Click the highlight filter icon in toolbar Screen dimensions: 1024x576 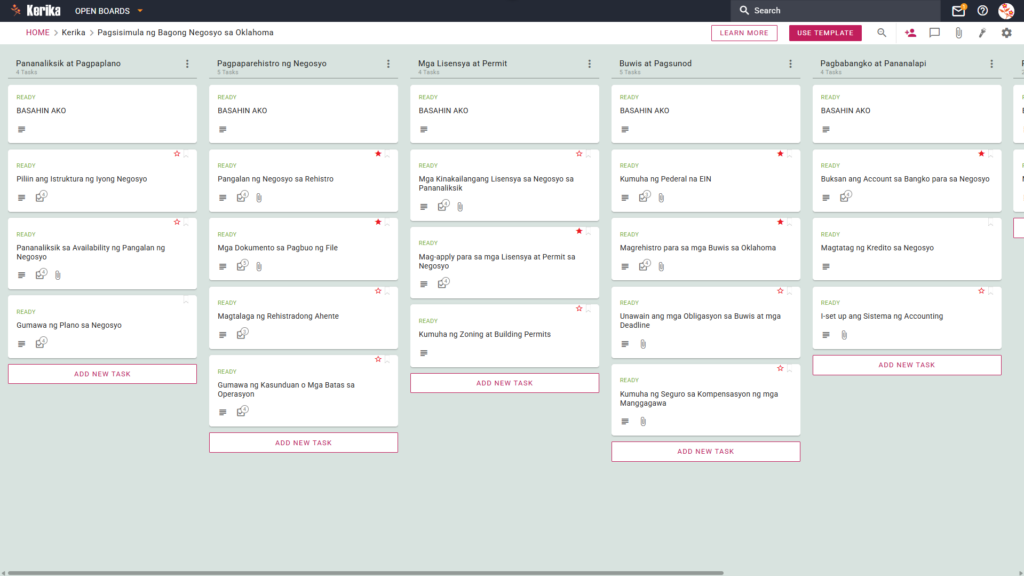(x=982, y=33)
